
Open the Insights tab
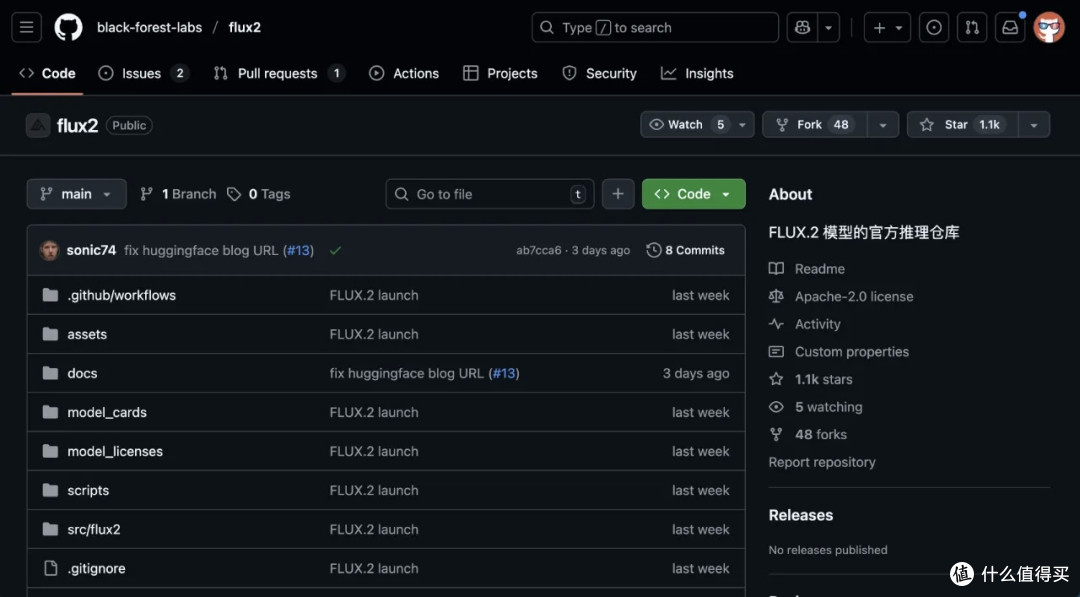[x=697, y=73]
